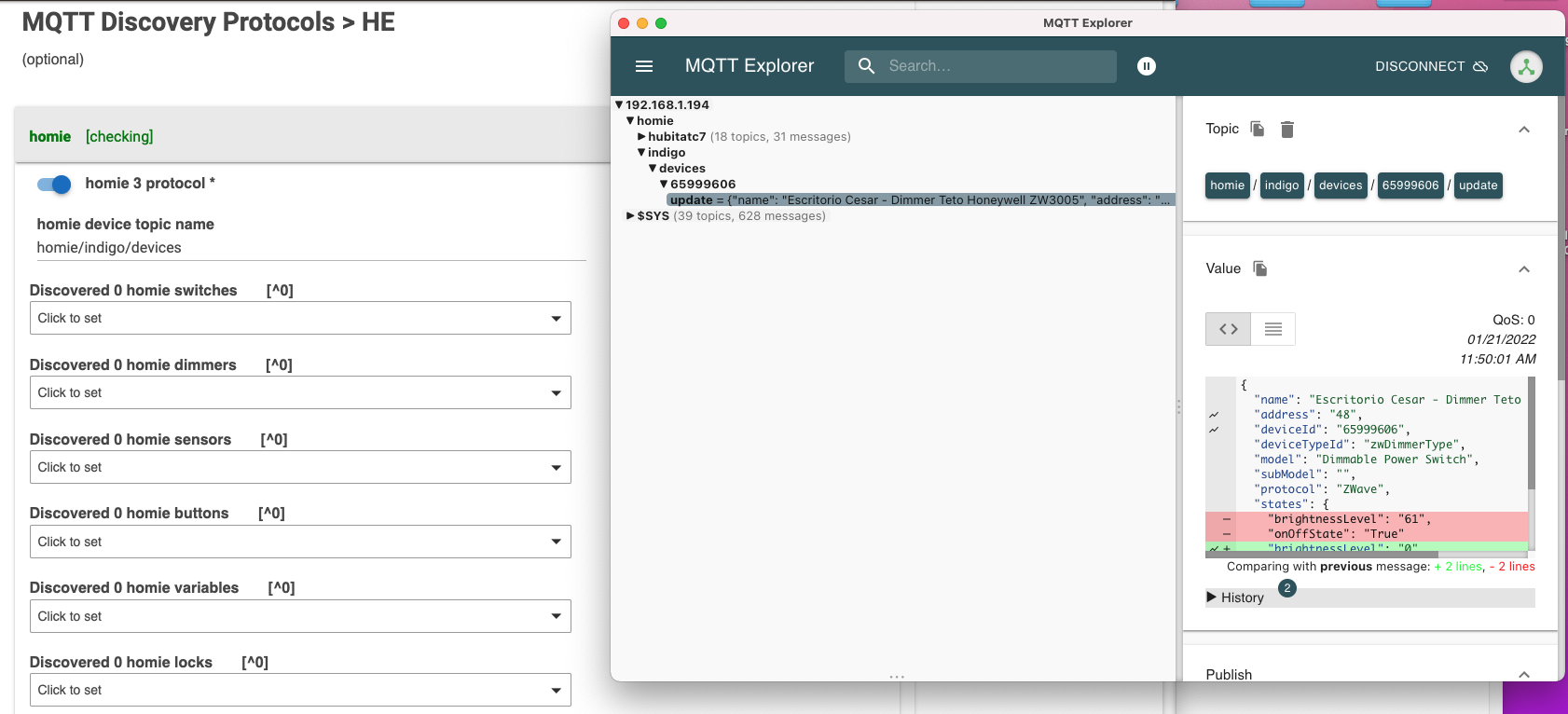The height and width of the screenshot is (714, 1568).
Task: Open the Discovered homie dimmers dropdown
Action: (x=300, y=392)
